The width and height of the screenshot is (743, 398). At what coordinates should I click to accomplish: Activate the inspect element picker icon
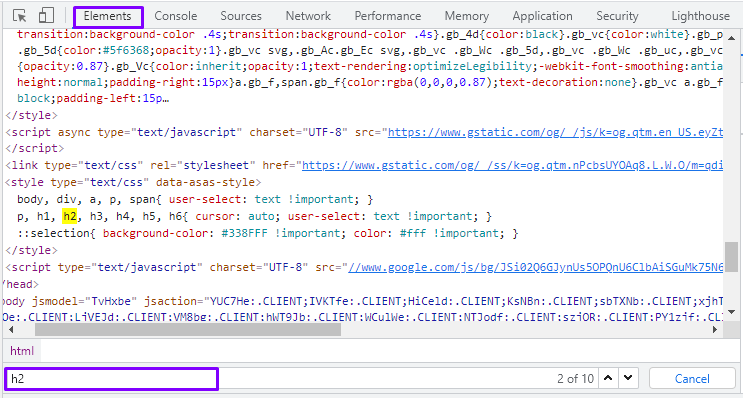[x=20, y=16]
